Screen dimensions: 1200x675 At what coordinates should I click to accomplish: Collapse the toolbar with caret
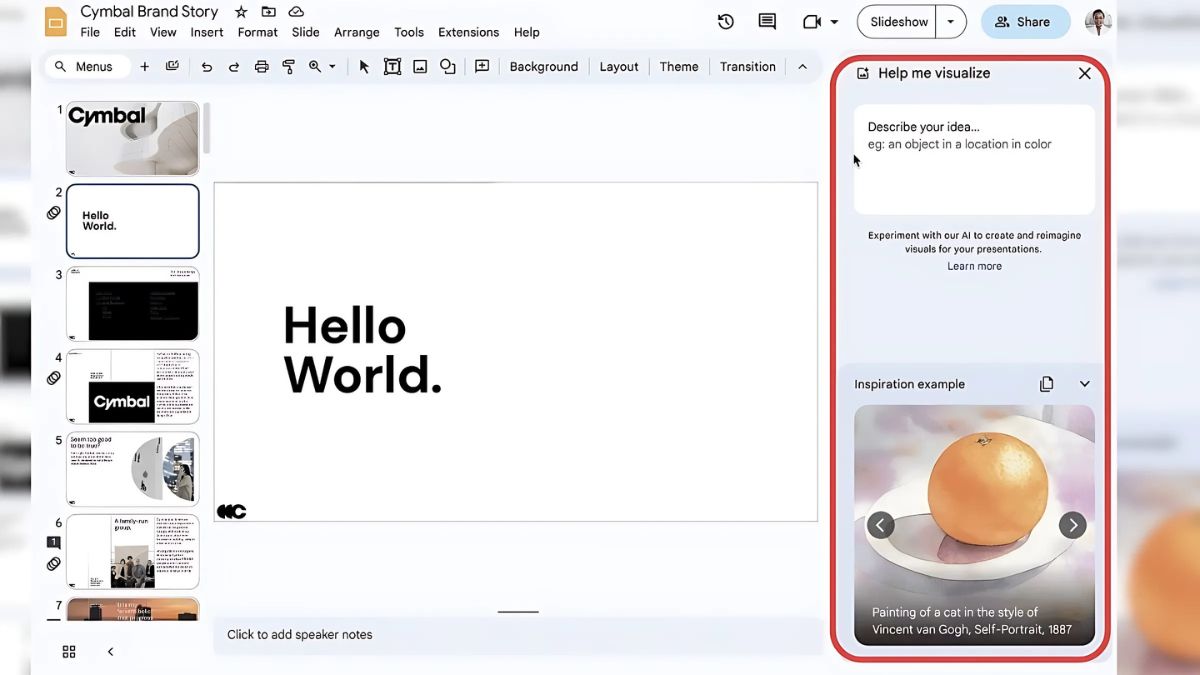pos(802,67)
